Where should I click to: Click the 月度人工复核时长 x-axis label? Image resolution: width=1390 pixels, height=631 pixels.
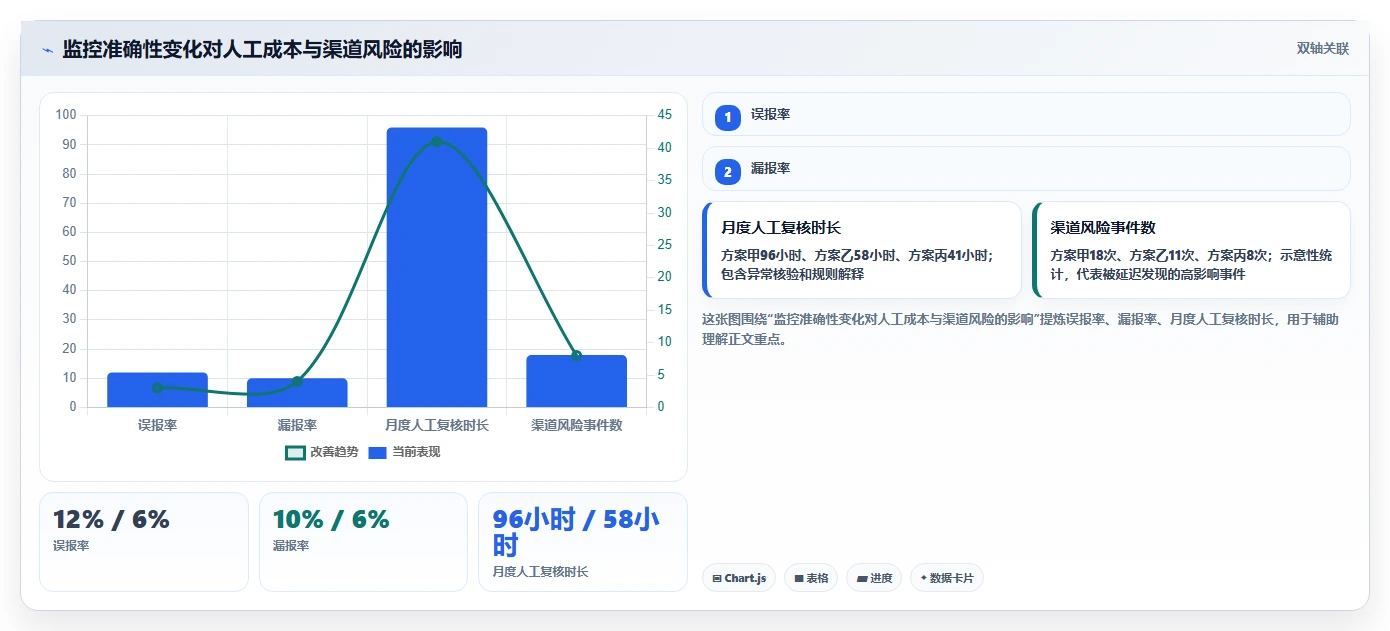coord(437,425)
